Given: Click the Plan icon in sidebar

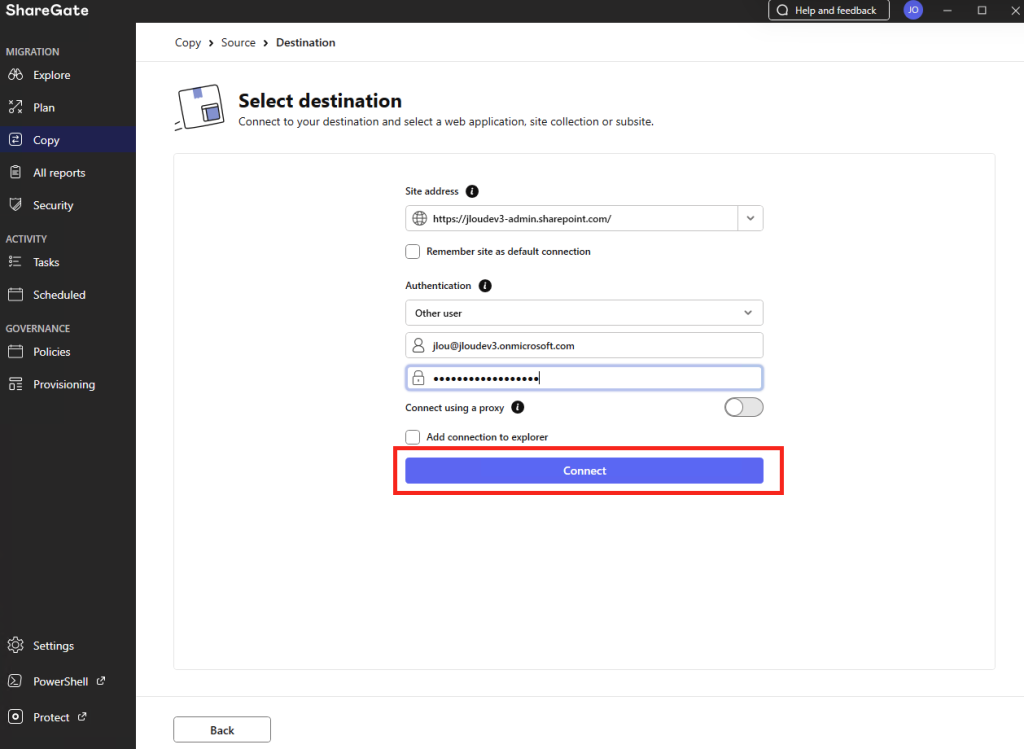Looking at the screenshot, I should 16,107.
